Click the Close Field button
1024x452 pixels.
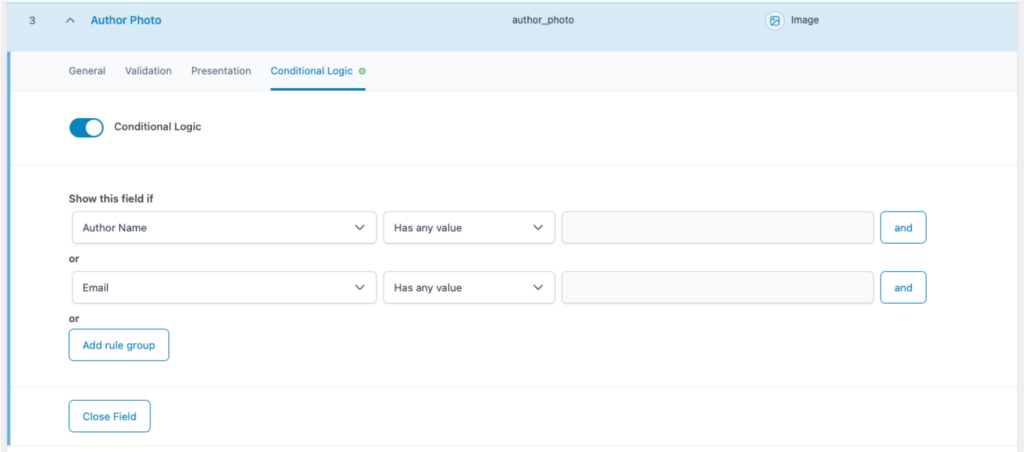pos(109,416)
